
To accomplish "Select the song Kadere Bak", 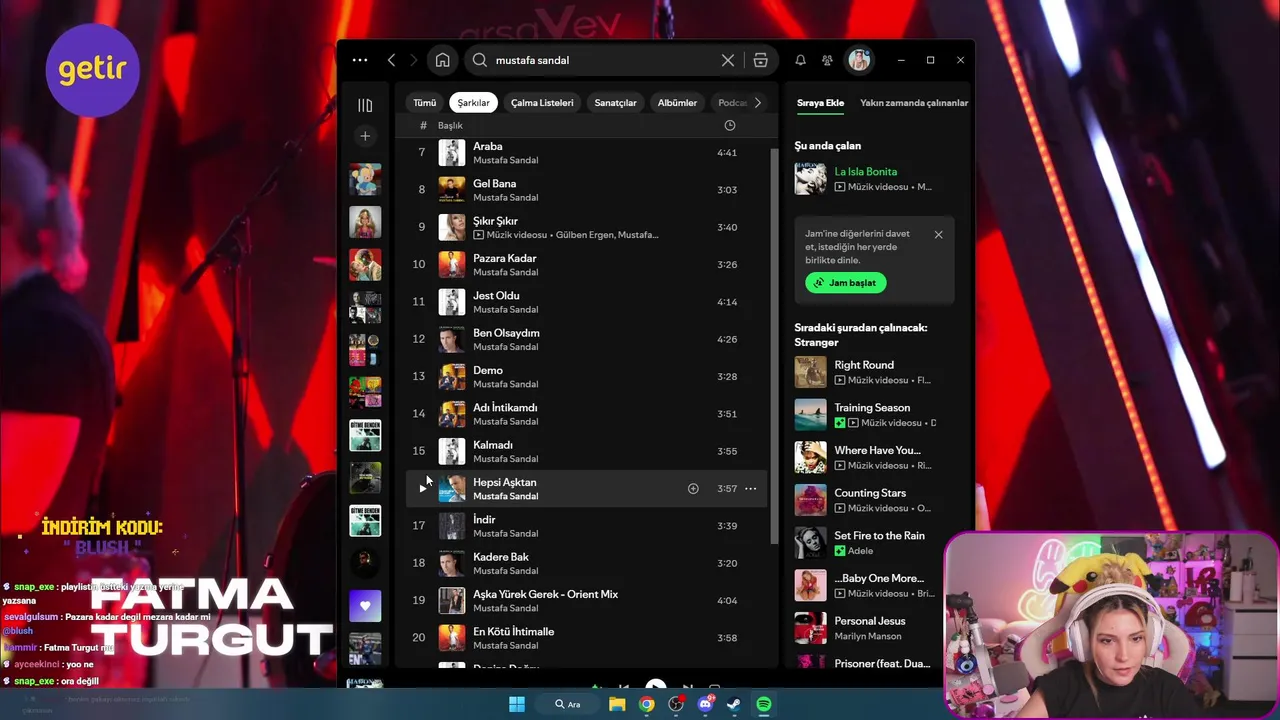I will click(586, 563).
